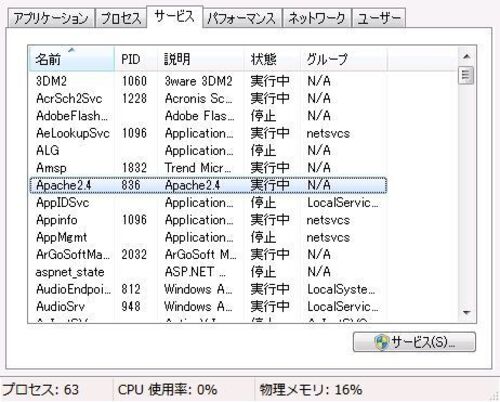Click the 3ware 3DM2 description
The width and height of the screenshot is (500, 402).
pyautogui.click(x=198, y=81)
